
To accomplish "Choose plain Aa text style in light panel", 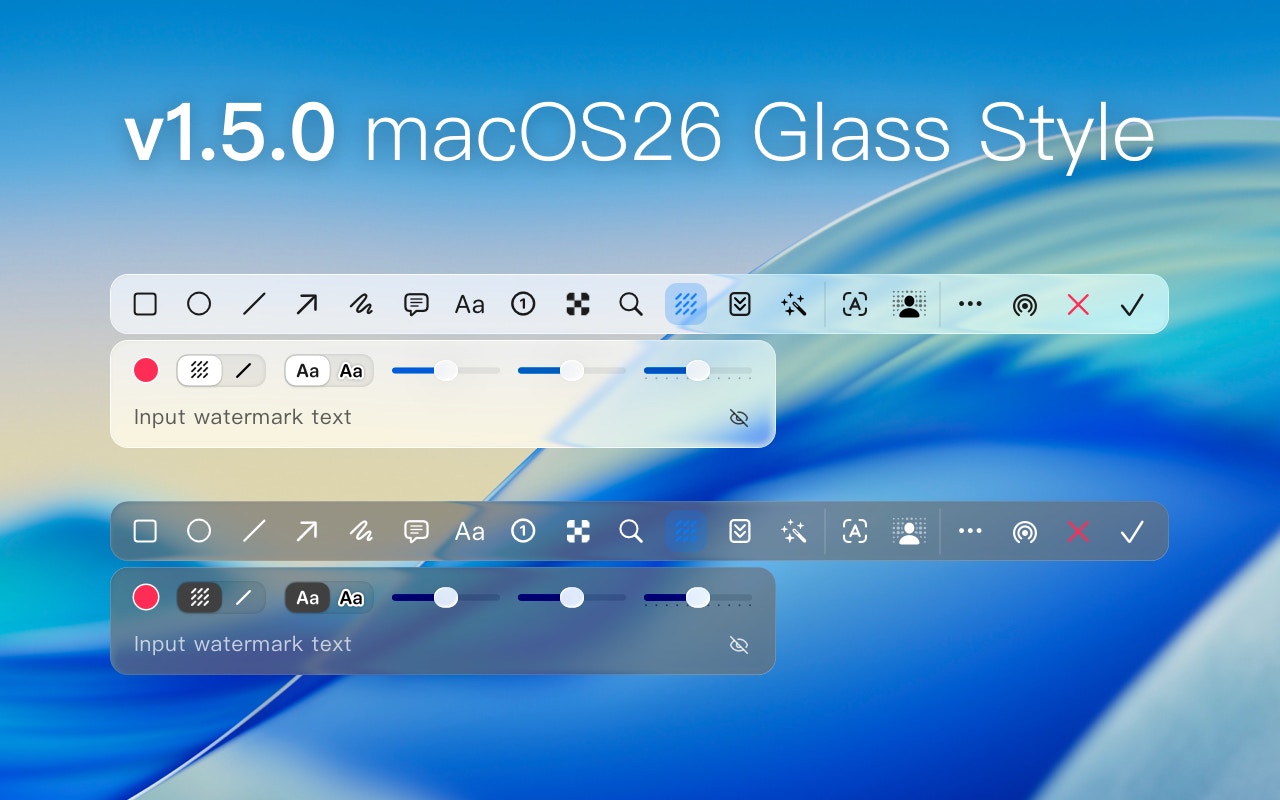I will tap(308, 371).
